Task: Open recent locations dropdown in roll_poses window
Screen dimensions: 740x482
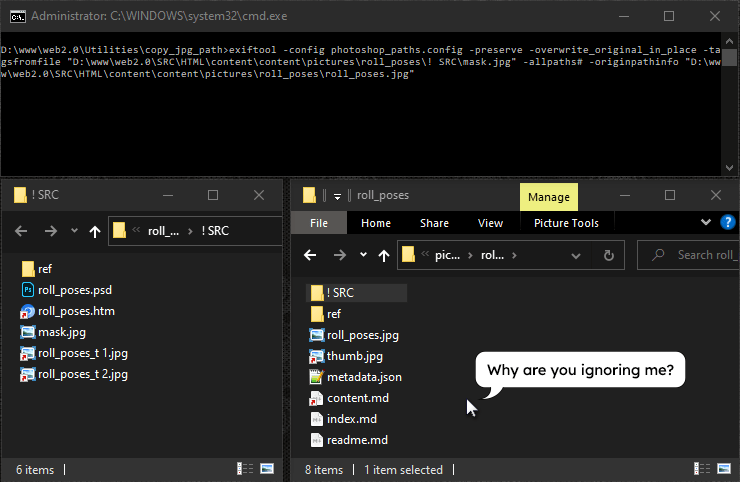Action: tap(363, 256)
